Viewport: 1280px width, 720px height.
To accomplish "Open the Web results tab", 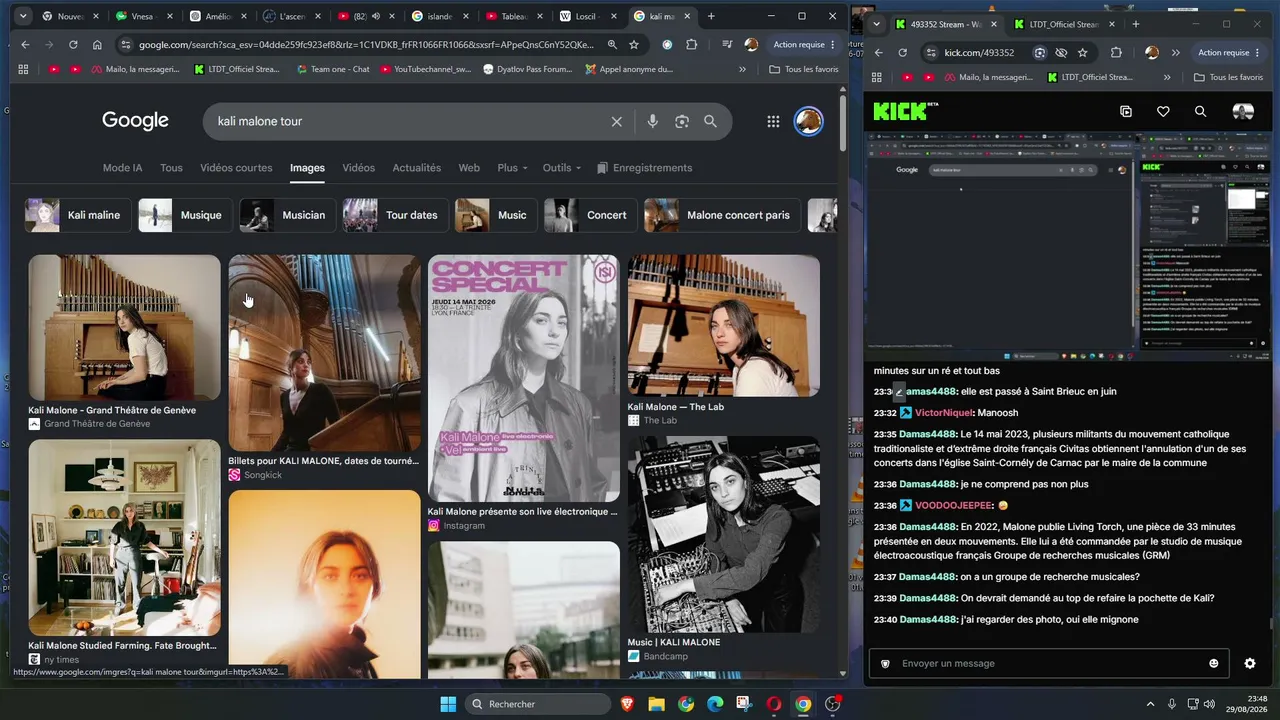I will (469, 168).
